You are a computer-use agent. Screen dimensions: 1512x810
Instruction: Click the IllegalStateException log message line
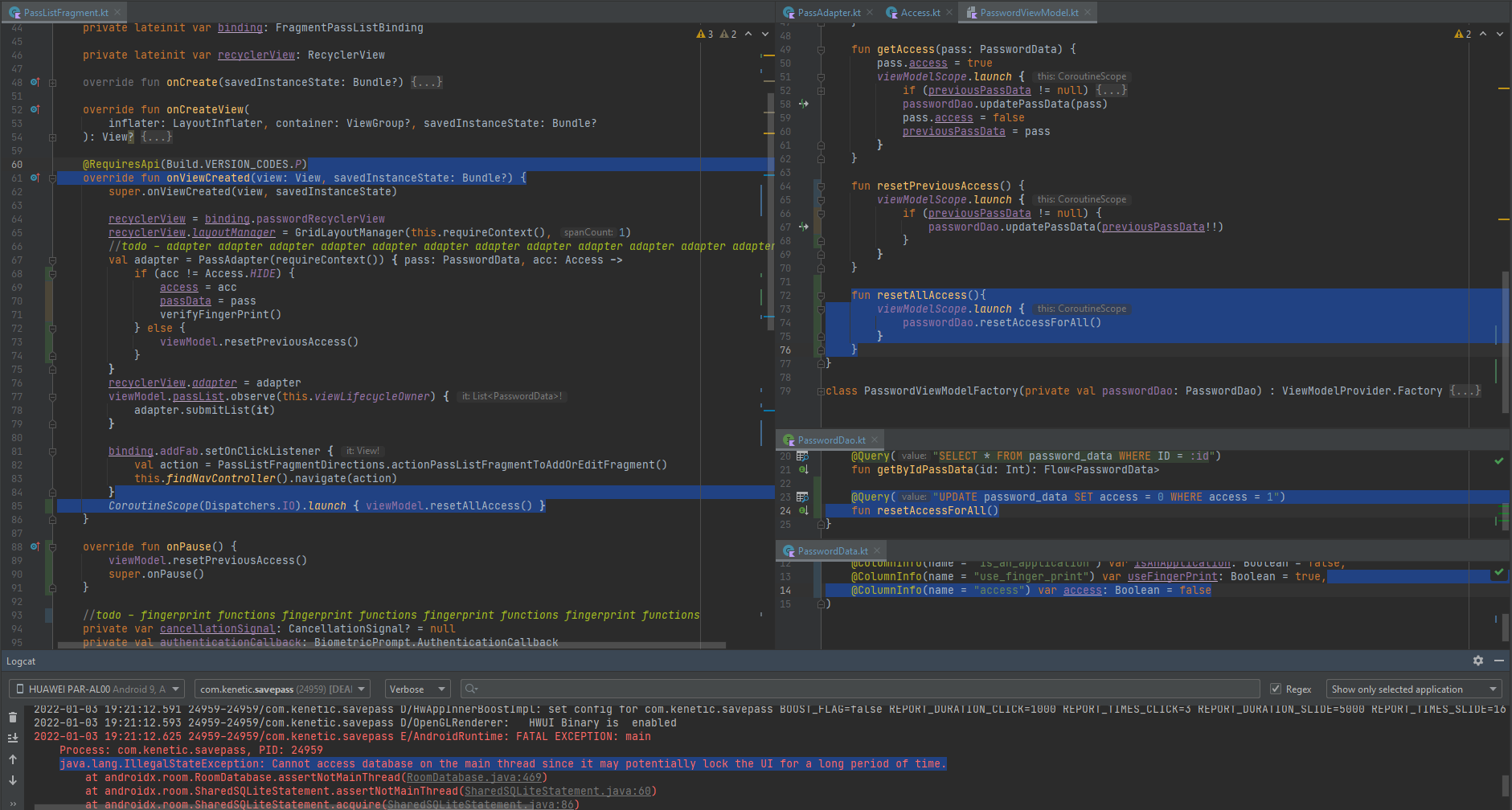(x=503, y=763)
